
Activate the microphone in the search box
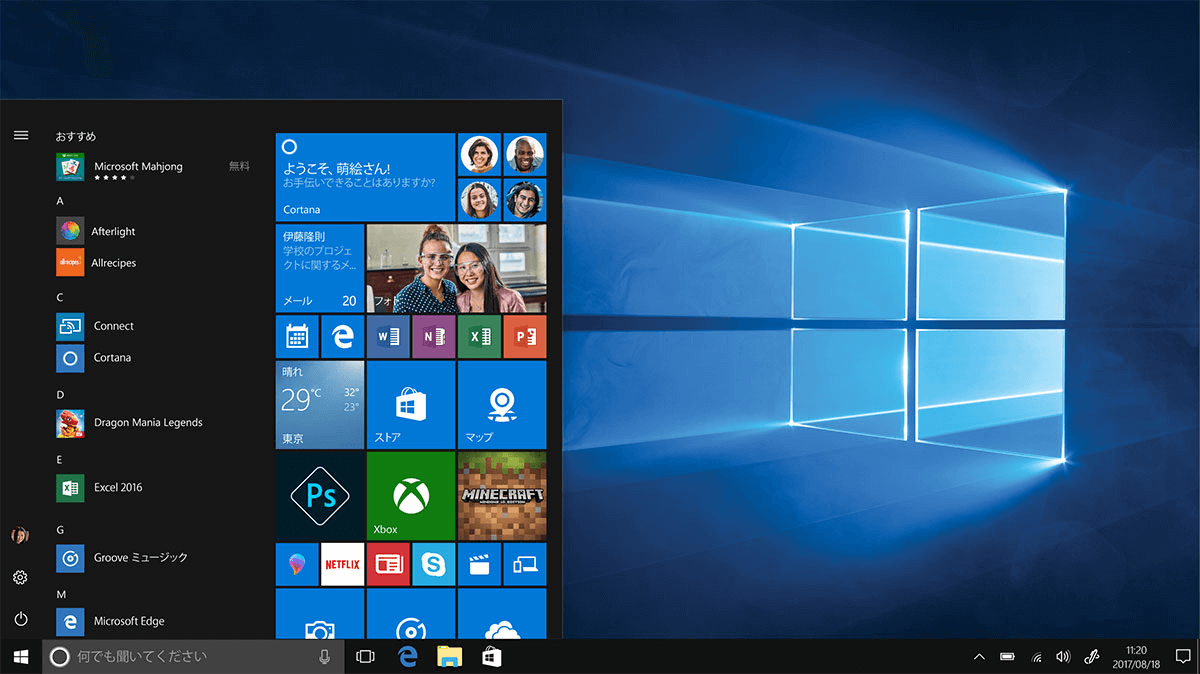point(324,657)
